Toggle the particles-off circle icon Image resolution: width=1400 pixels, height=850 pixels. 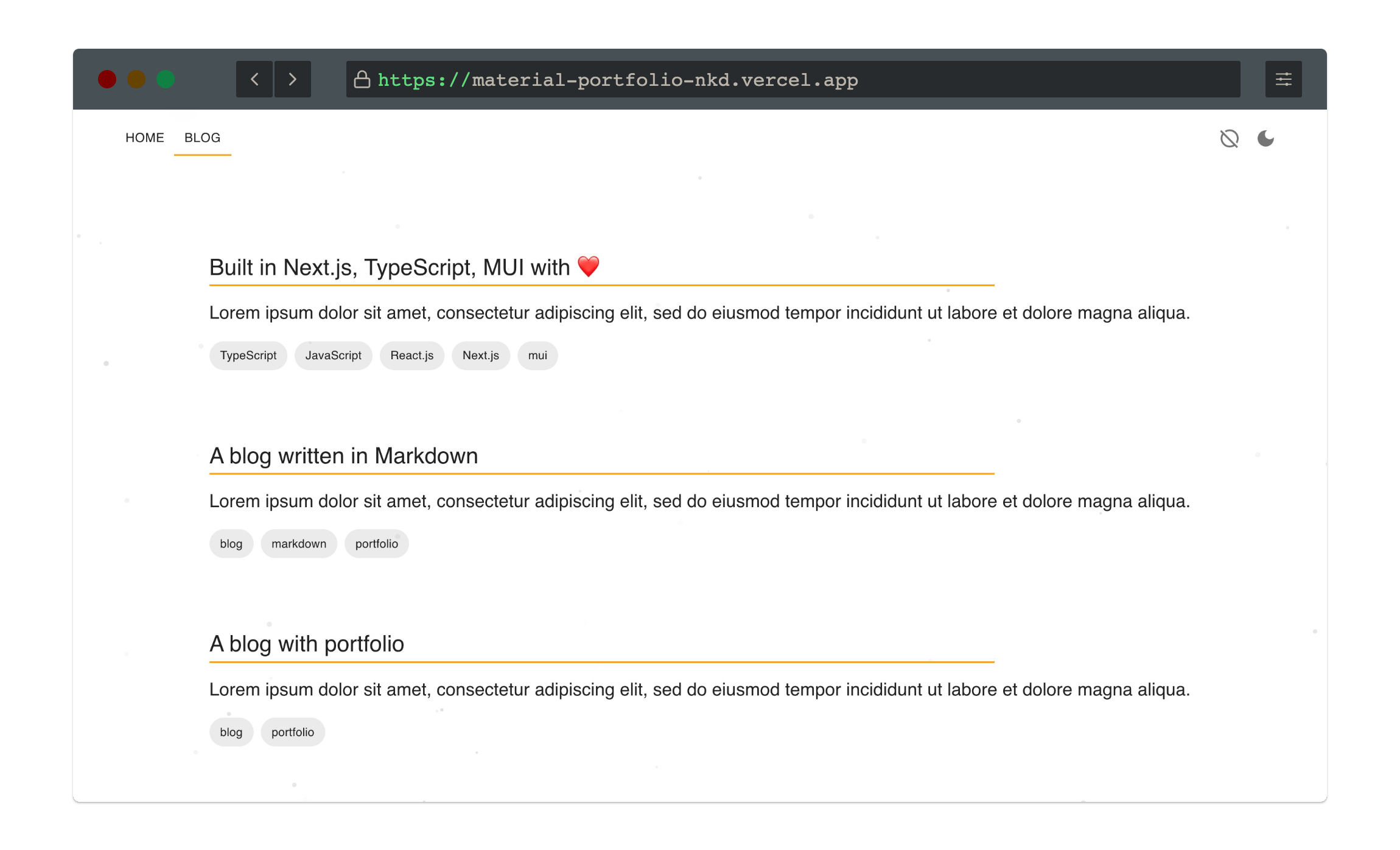tap(1229, 139)
